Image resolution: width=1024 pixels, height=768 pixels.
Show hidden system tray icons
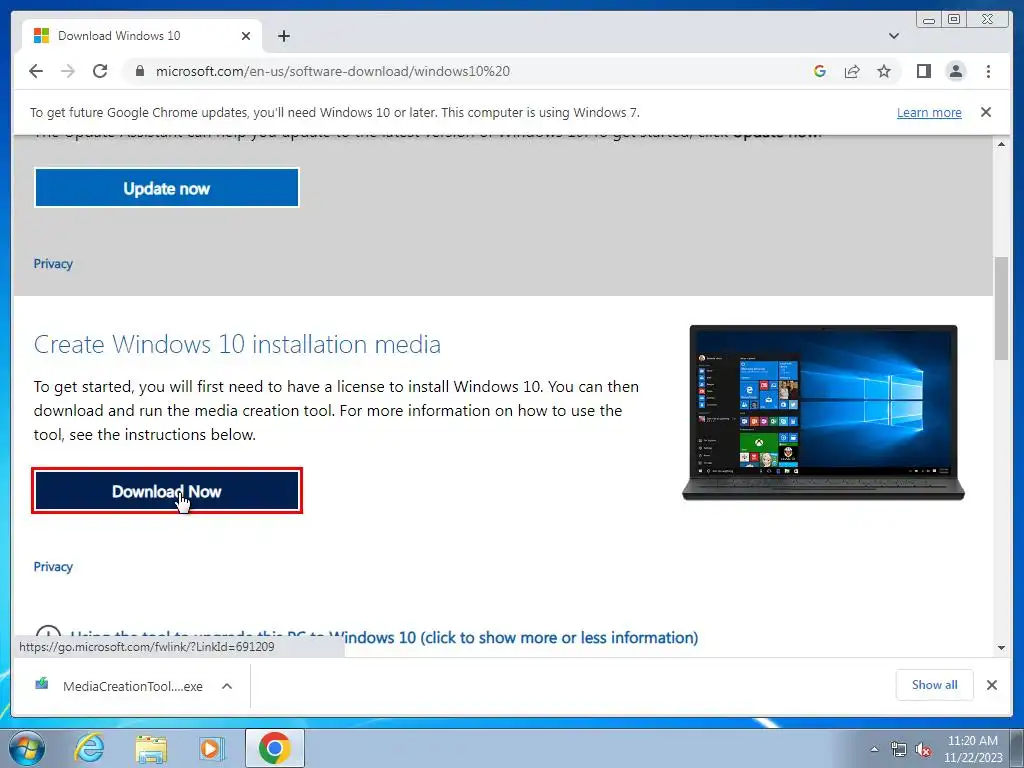point(874,749)
